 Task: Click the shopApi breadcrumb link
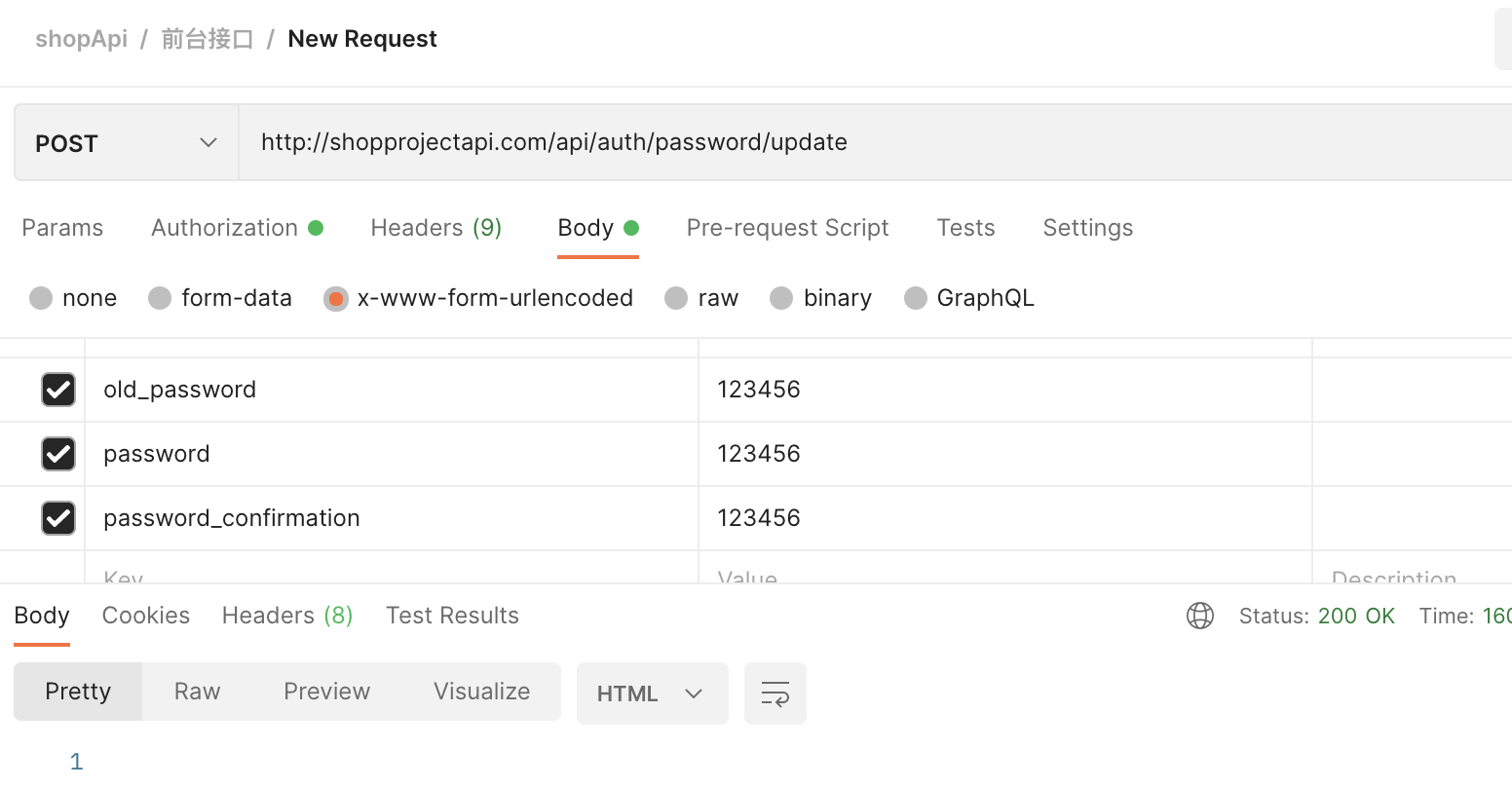(81, 39)
